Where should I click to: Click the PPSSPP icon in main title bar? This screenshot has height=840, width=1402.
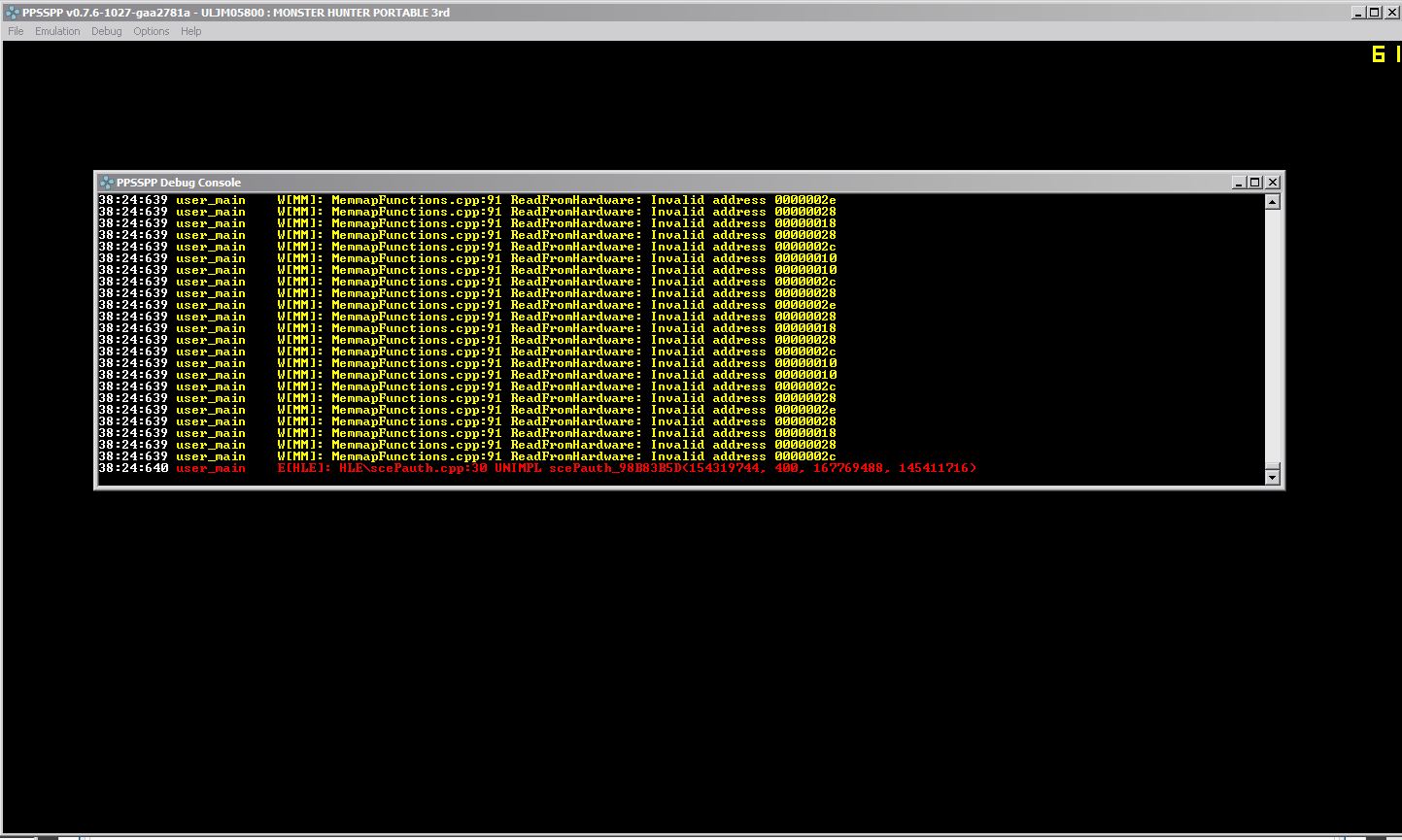pos(12,13)
